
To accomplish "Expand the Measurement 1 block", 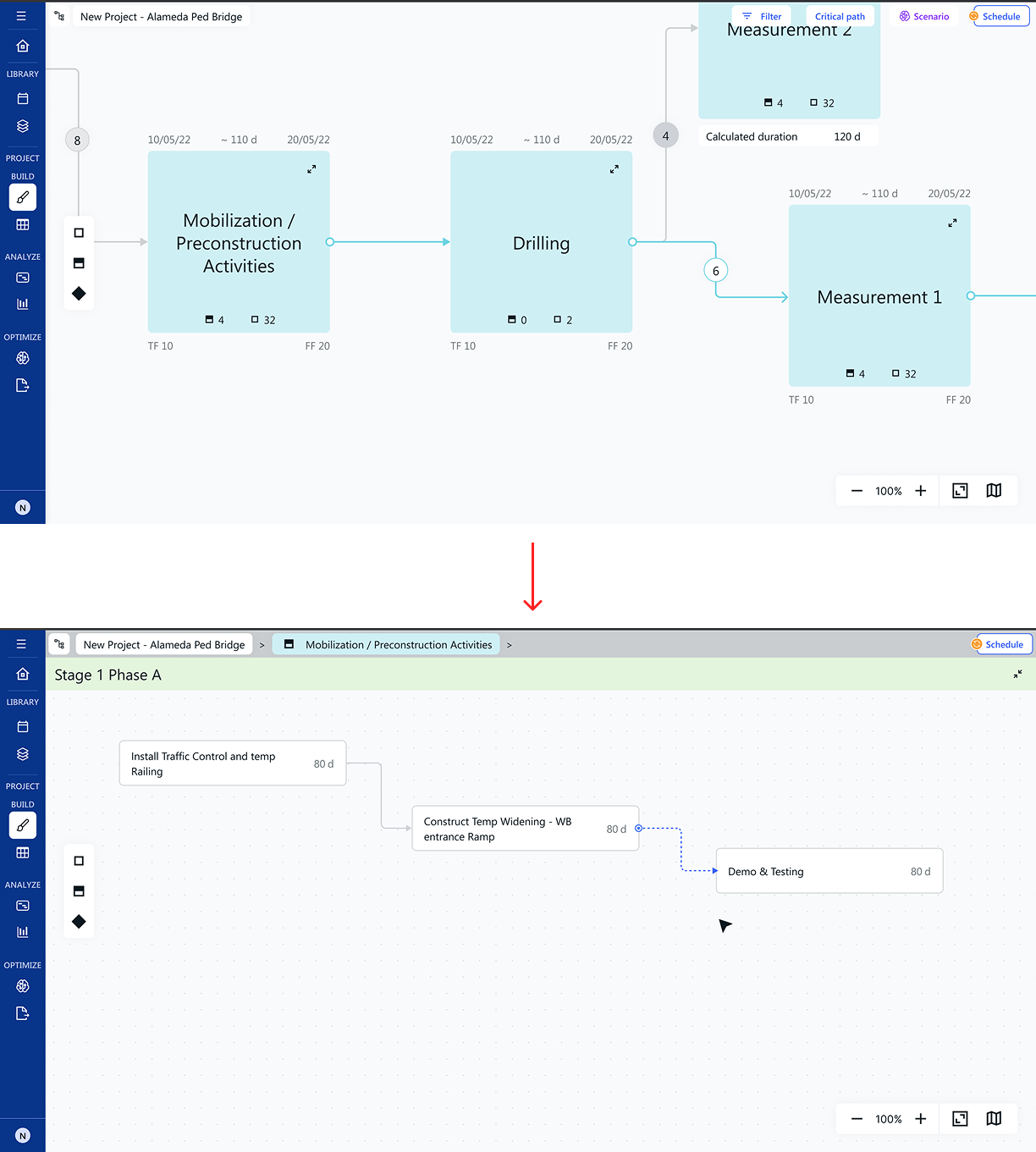I will [952, 223].
